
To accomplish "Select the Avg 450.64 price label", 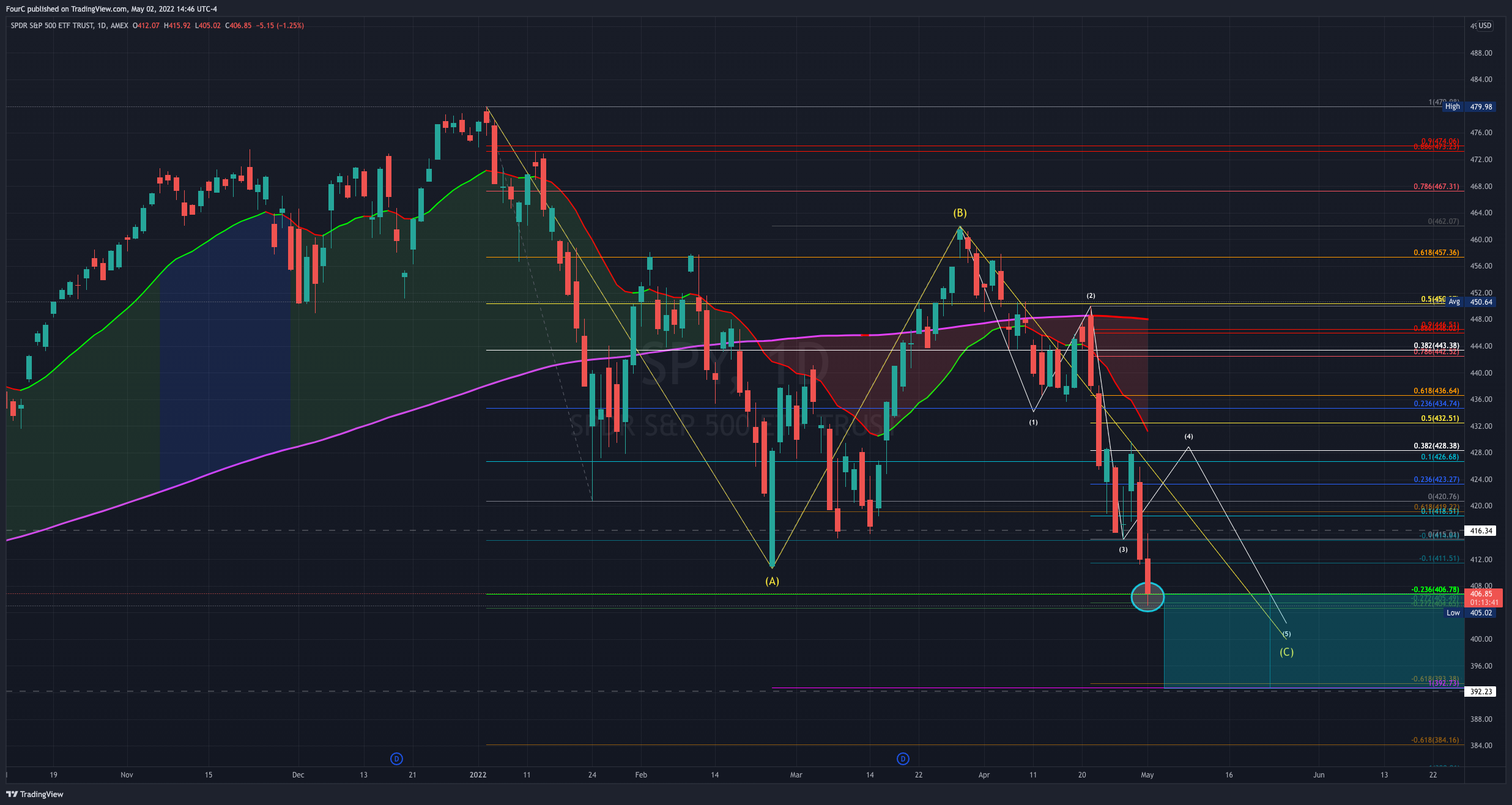I will [1470, 302].
